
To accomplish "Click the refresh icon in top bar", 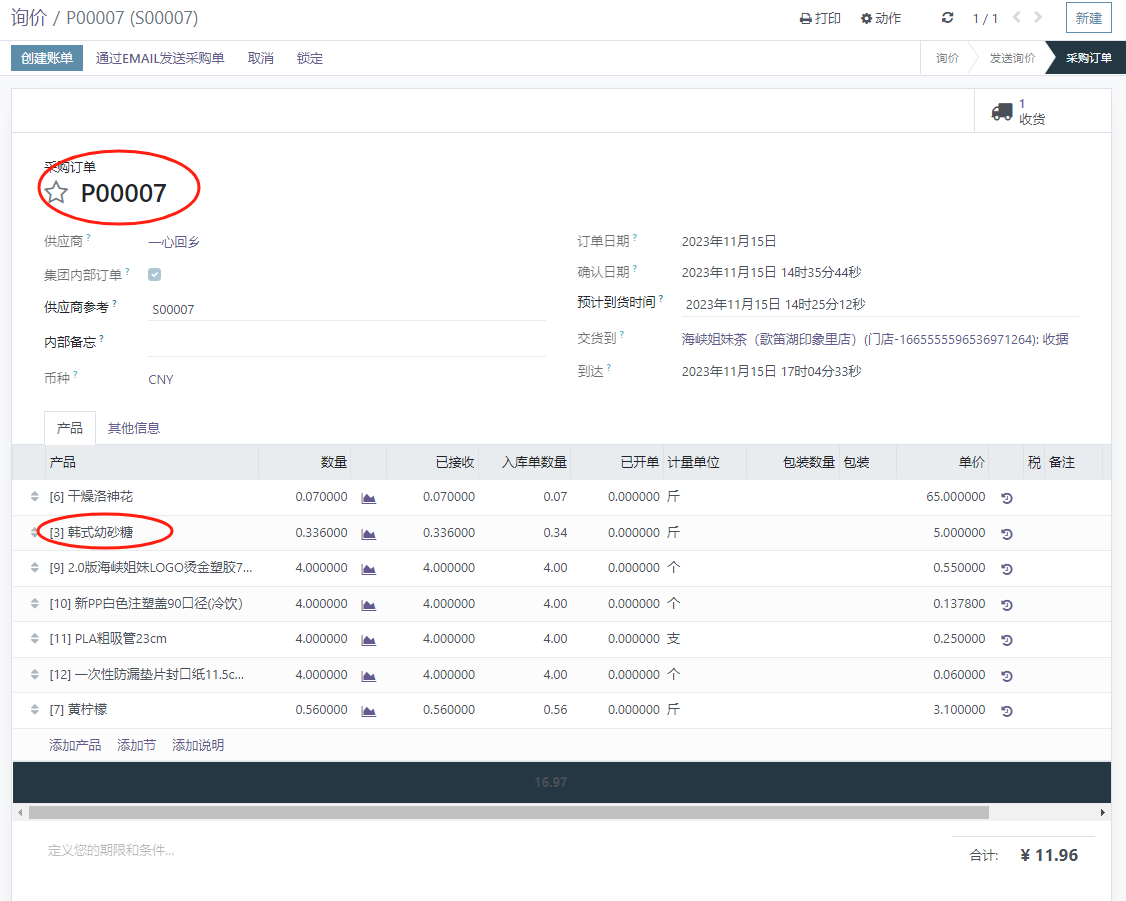I will click(x=948, y=18).
